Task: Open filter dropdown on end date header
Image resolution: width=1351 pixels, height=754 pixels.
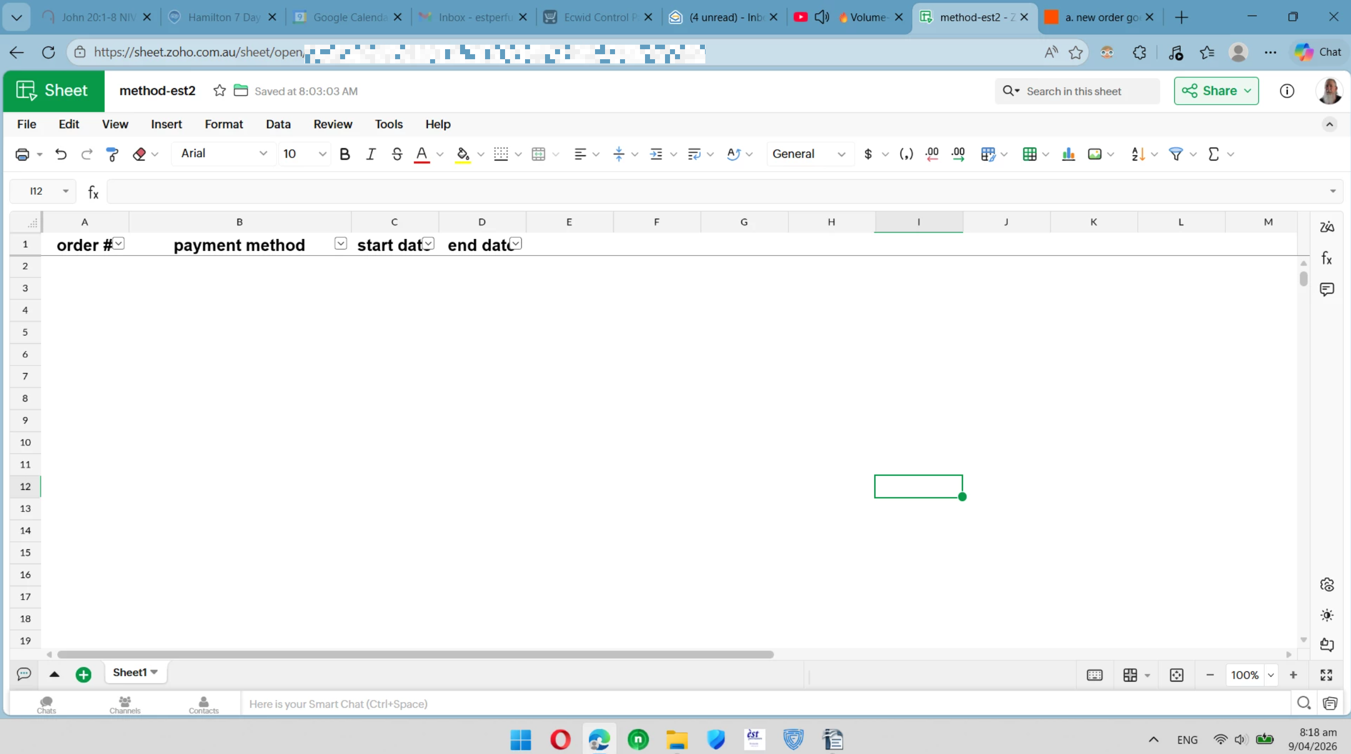Action: coord(515,244)
